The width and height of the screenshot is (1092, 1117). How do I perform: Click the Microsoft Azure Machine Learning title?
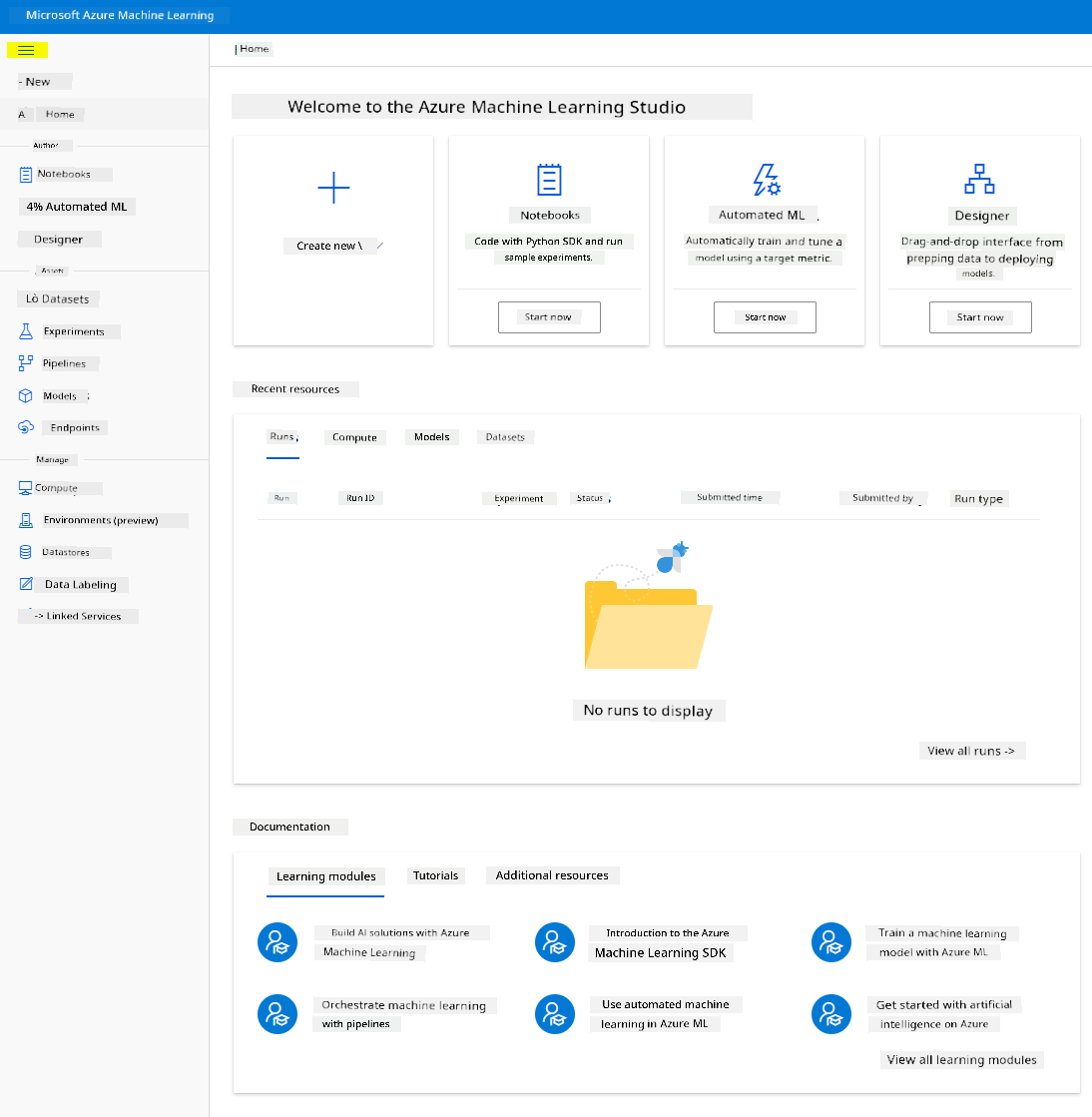(120, 15)
